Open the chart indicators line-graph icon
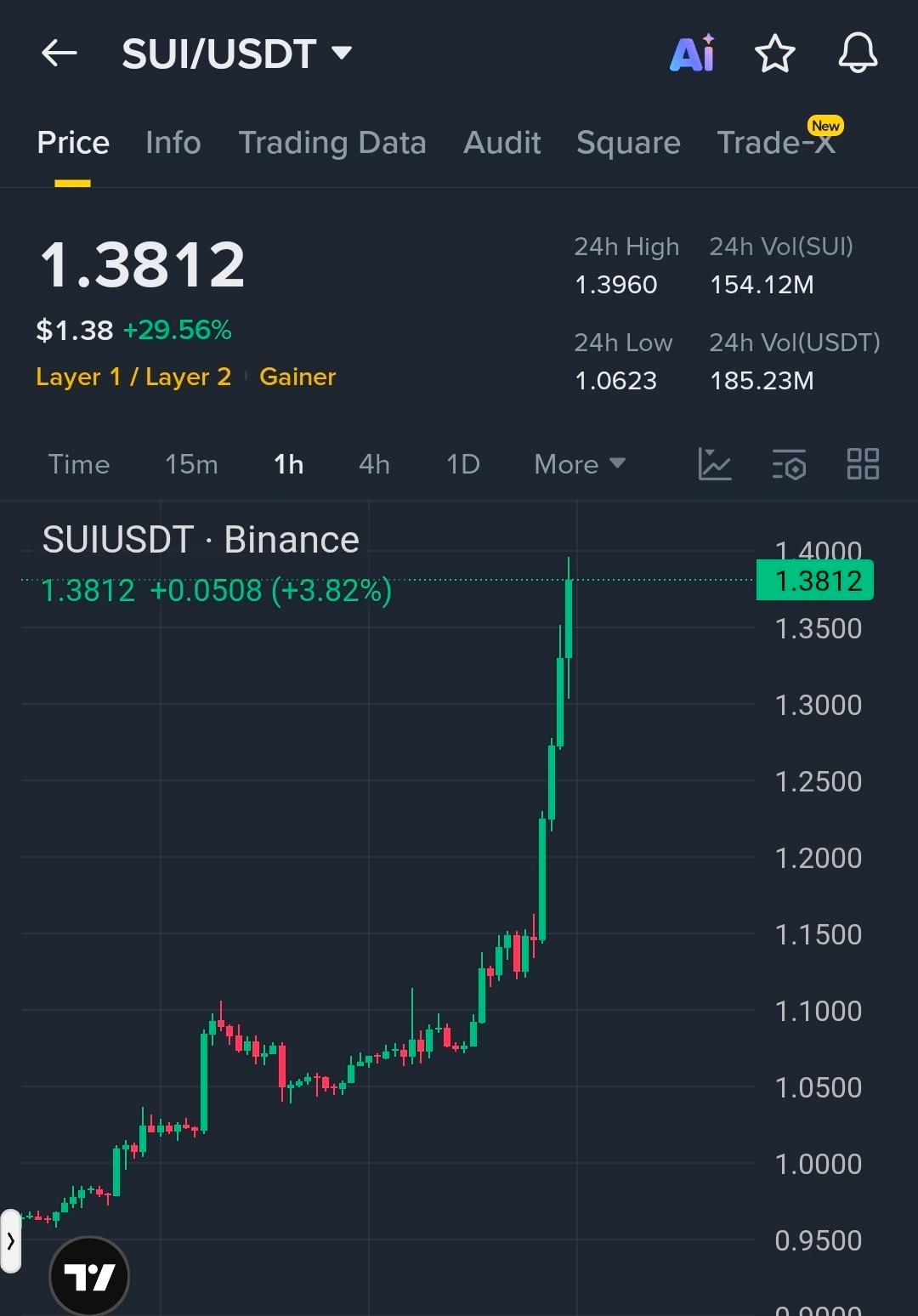918x1316 pixels. (x=715, y=464)
